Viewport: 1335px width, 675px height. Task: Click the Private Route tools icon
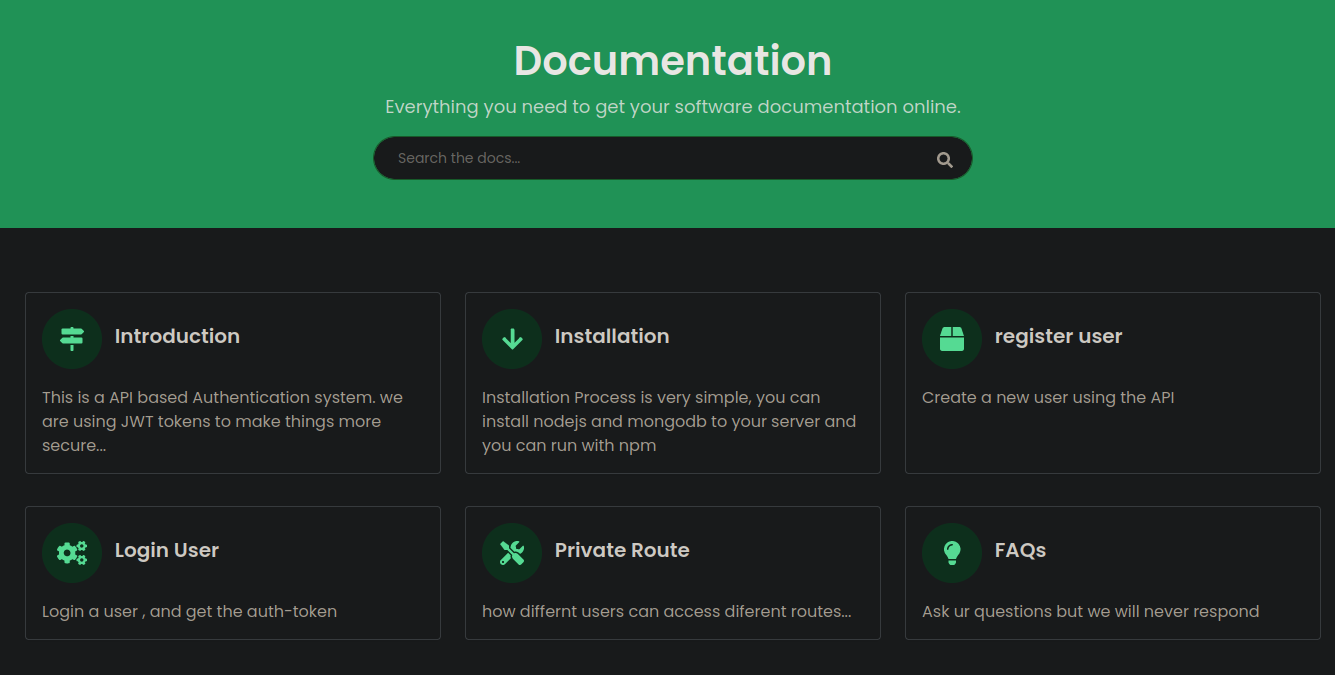click(x=512, y=553)
